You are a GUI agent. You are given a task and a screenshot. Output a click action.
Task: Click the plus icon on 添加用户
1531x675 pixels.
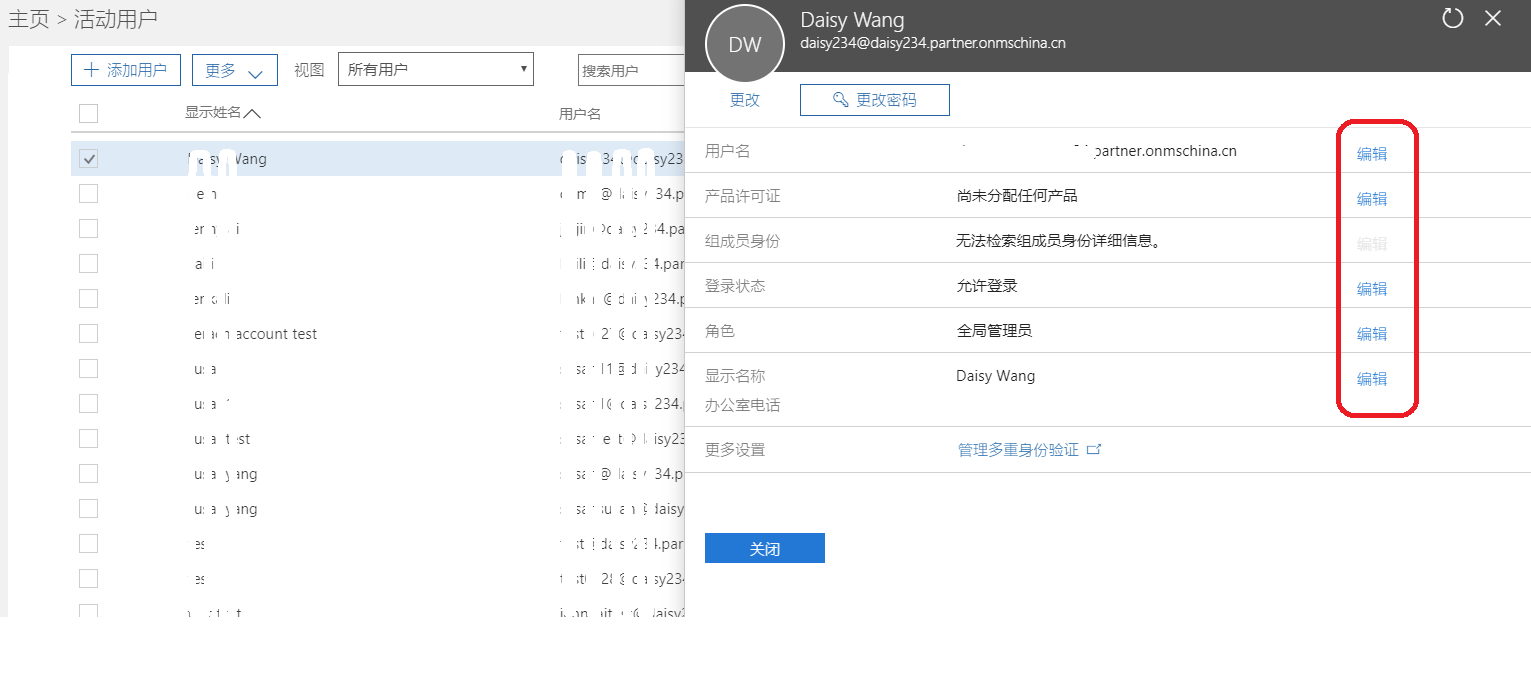click(x=92, y=70)
